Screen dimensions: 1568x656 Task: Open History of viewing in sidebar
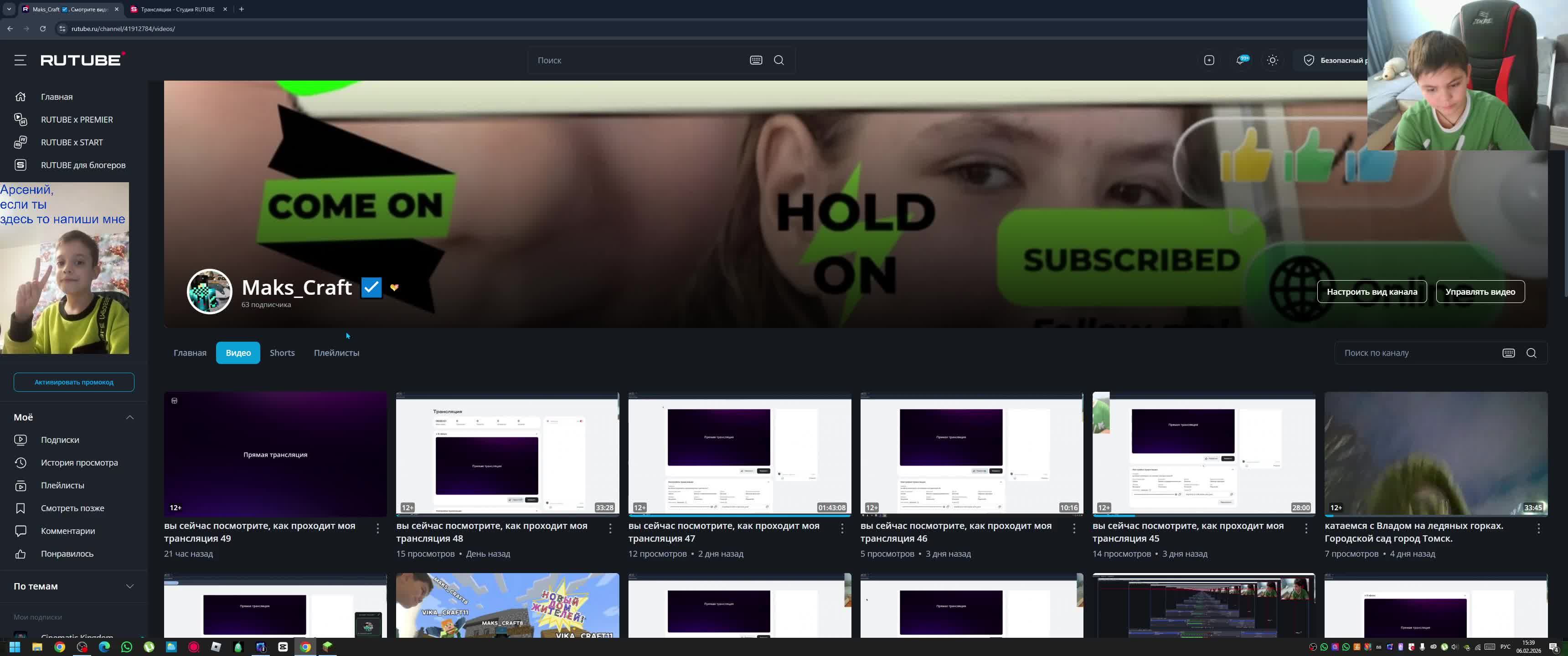coord(79,462)
